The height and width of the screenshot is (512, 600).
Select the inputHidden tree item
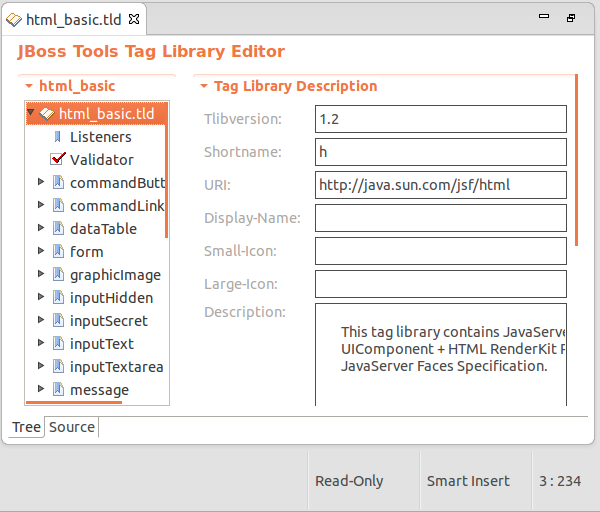tap(111, 298)
